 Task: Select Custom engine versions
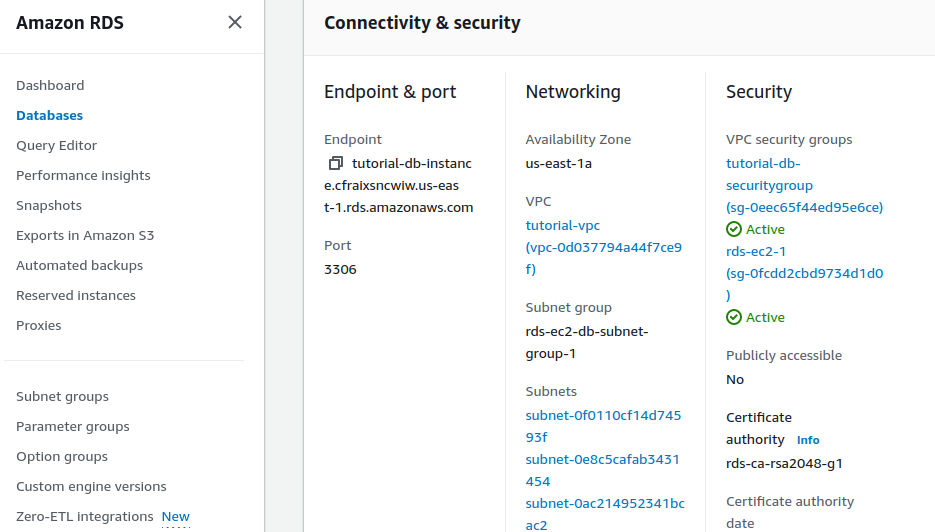point(91,487)
